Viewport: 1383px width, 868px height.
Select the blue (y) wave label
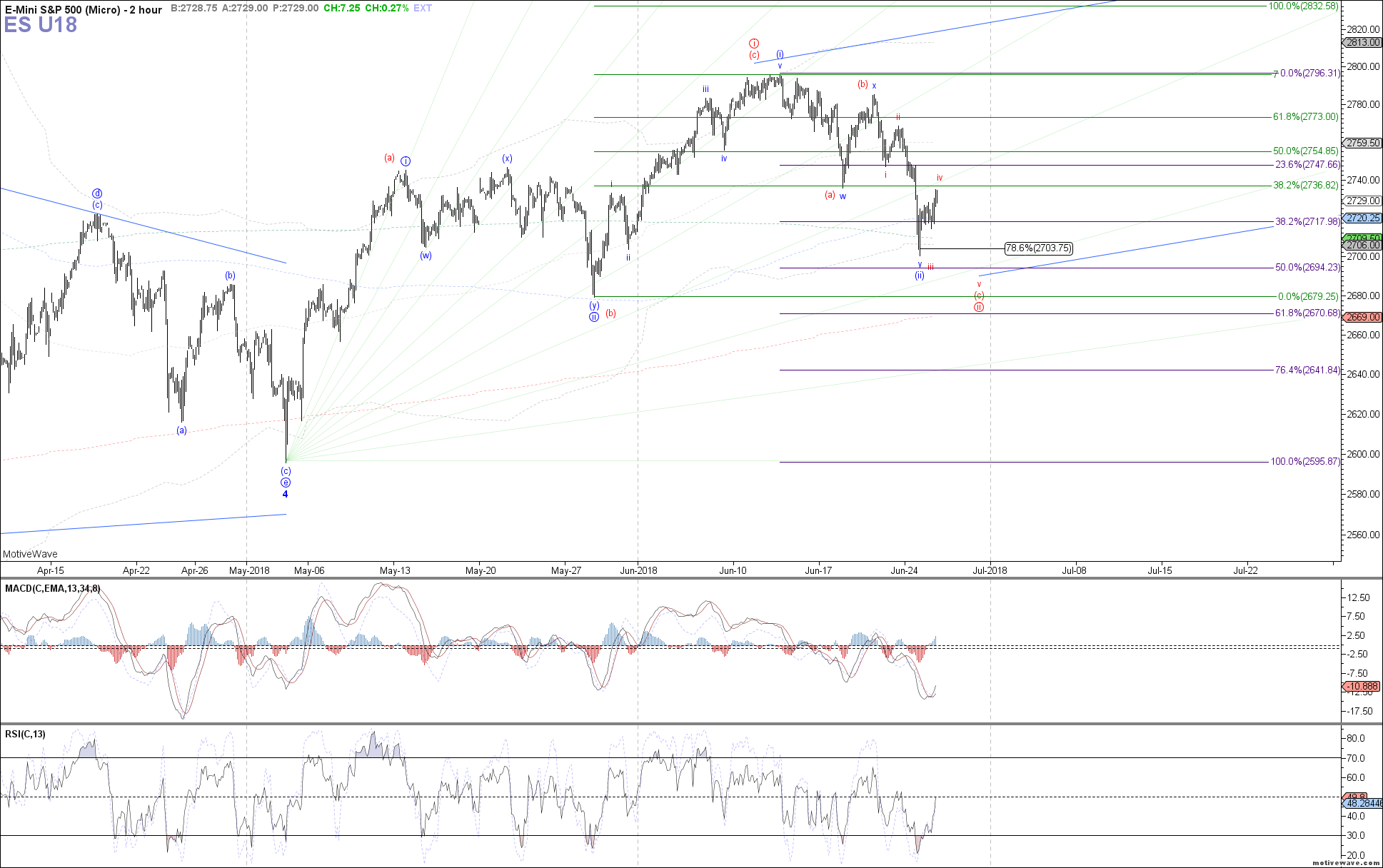click(594, 306)
